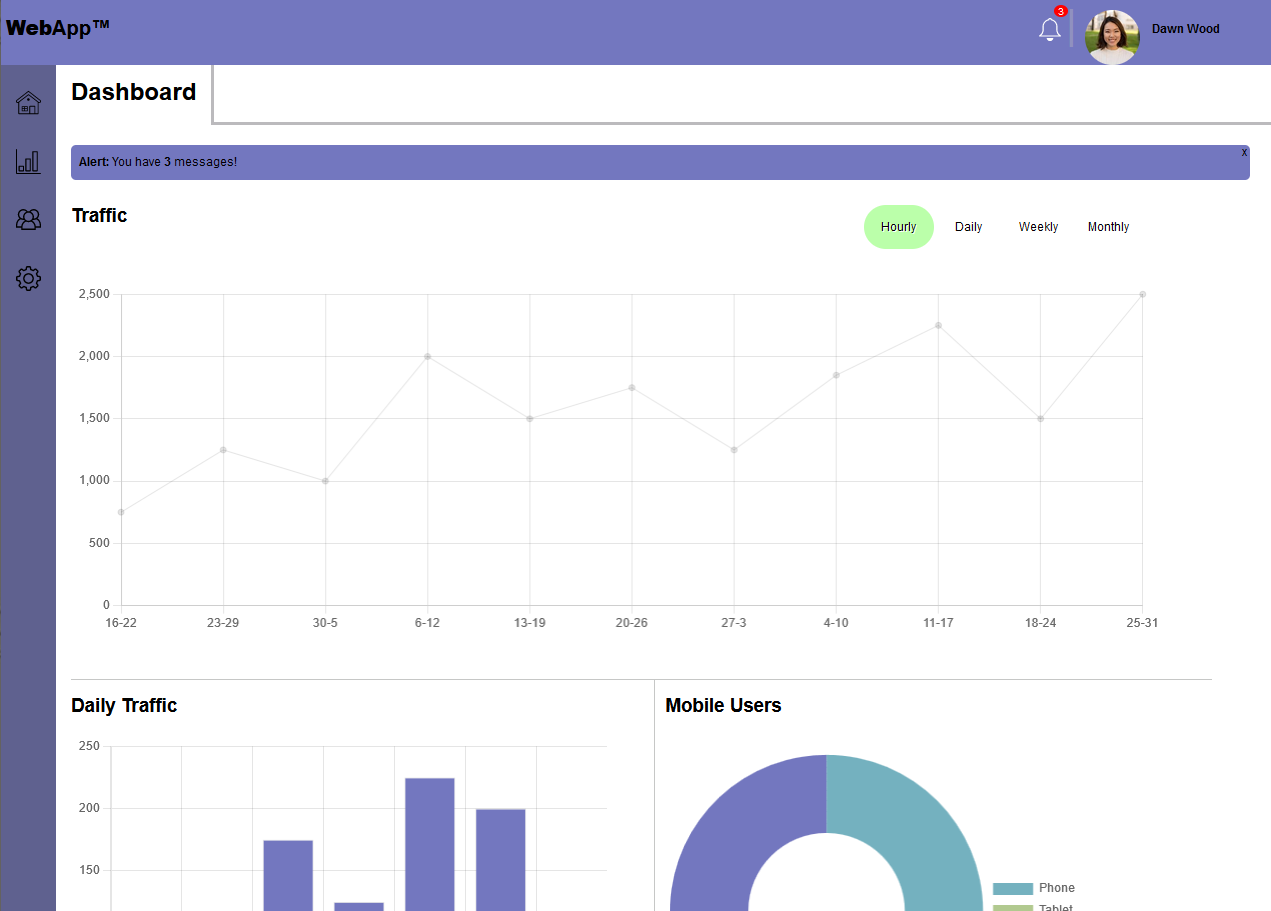Click the red notification badge showing 3
Screen dimensions: 1271x911
tap(1061, 12)
